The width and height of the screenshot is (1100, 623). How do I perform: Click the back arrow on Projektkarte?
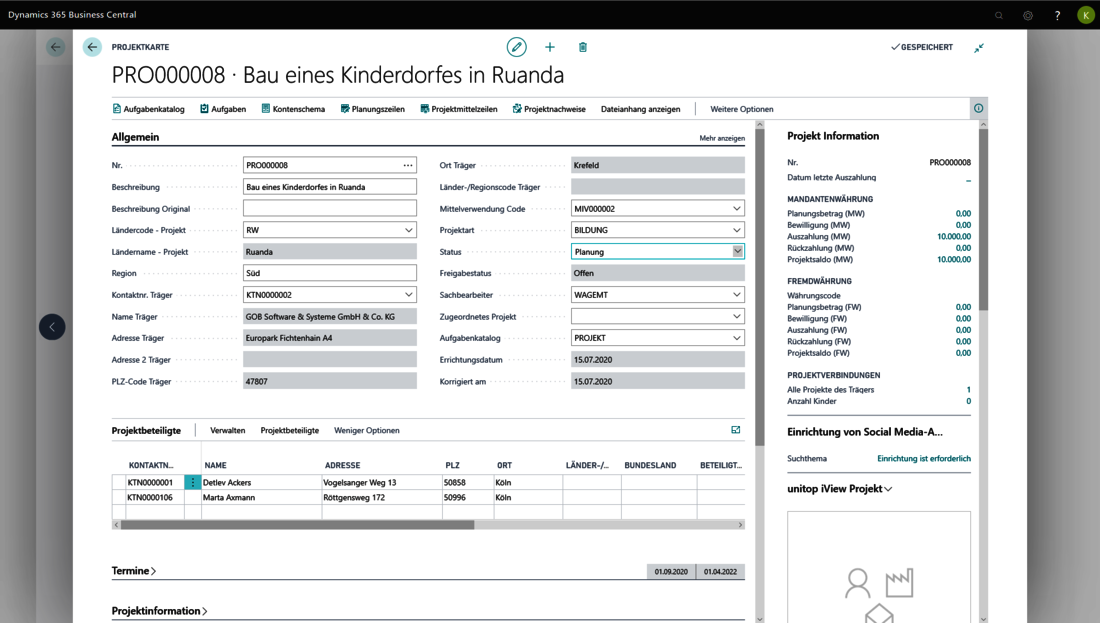tap(92, 47)
